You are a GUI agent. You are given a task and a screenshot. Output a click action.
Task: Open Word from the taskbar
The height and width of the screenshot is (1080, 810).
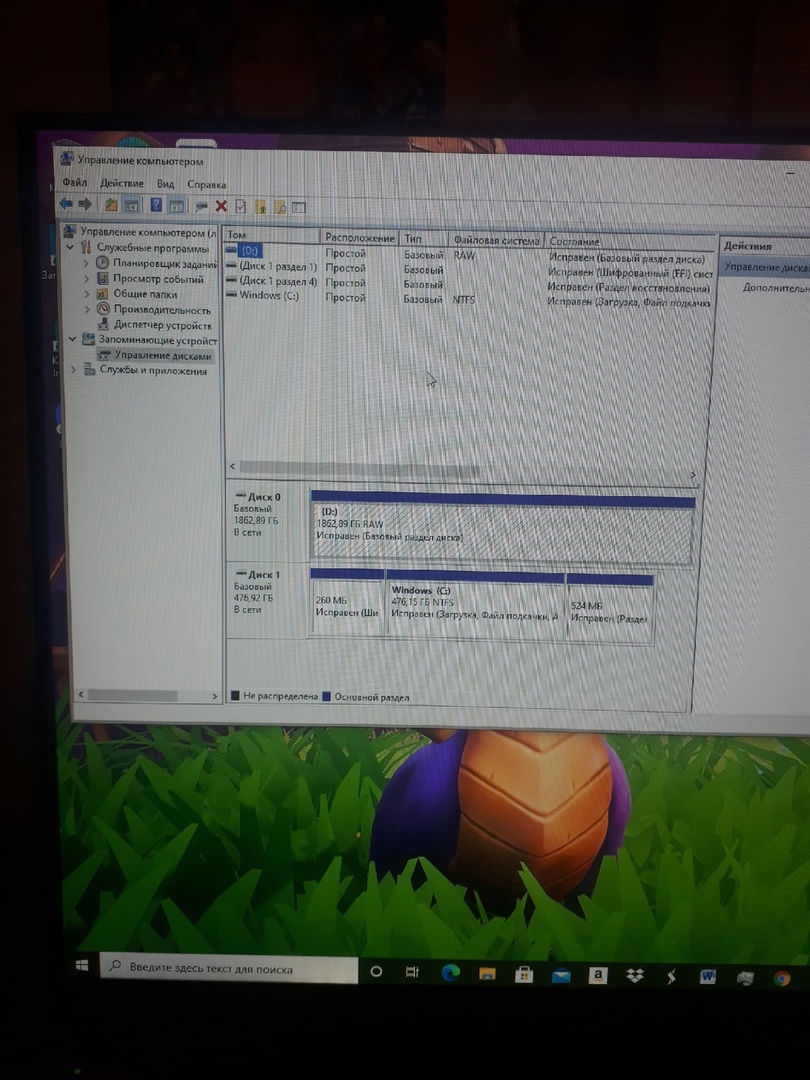point(707,977)
